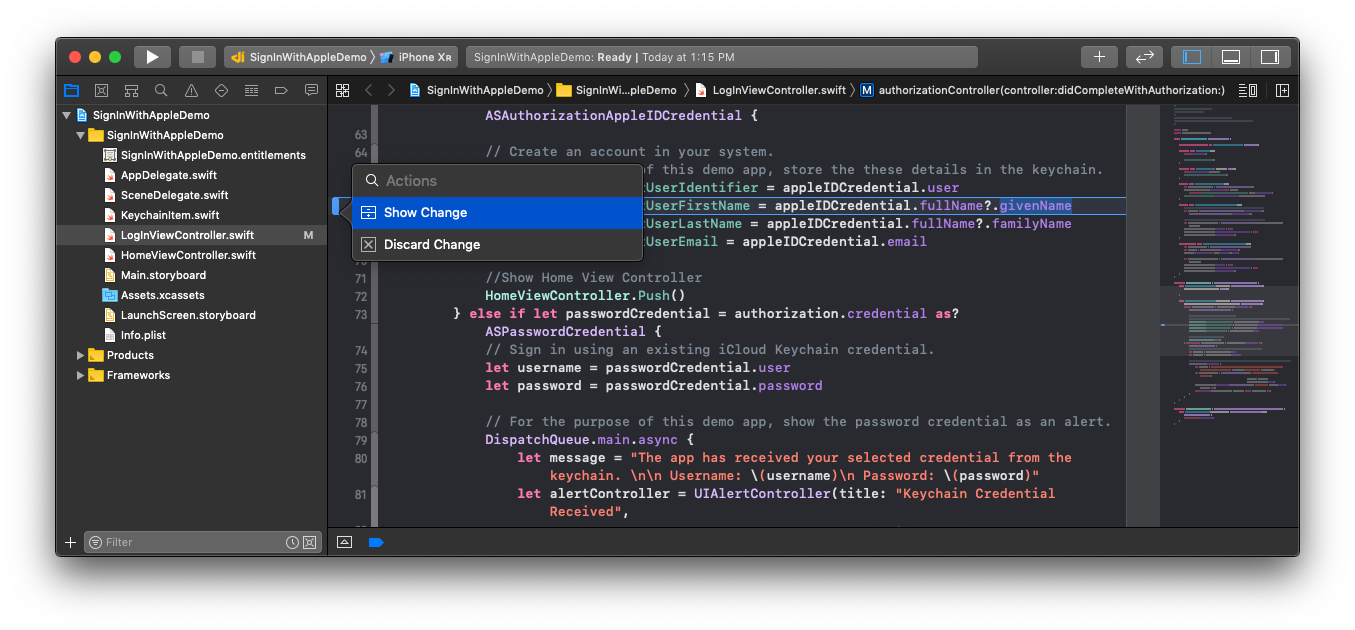Click the navigator Filter field

click(x=190, y=542)
